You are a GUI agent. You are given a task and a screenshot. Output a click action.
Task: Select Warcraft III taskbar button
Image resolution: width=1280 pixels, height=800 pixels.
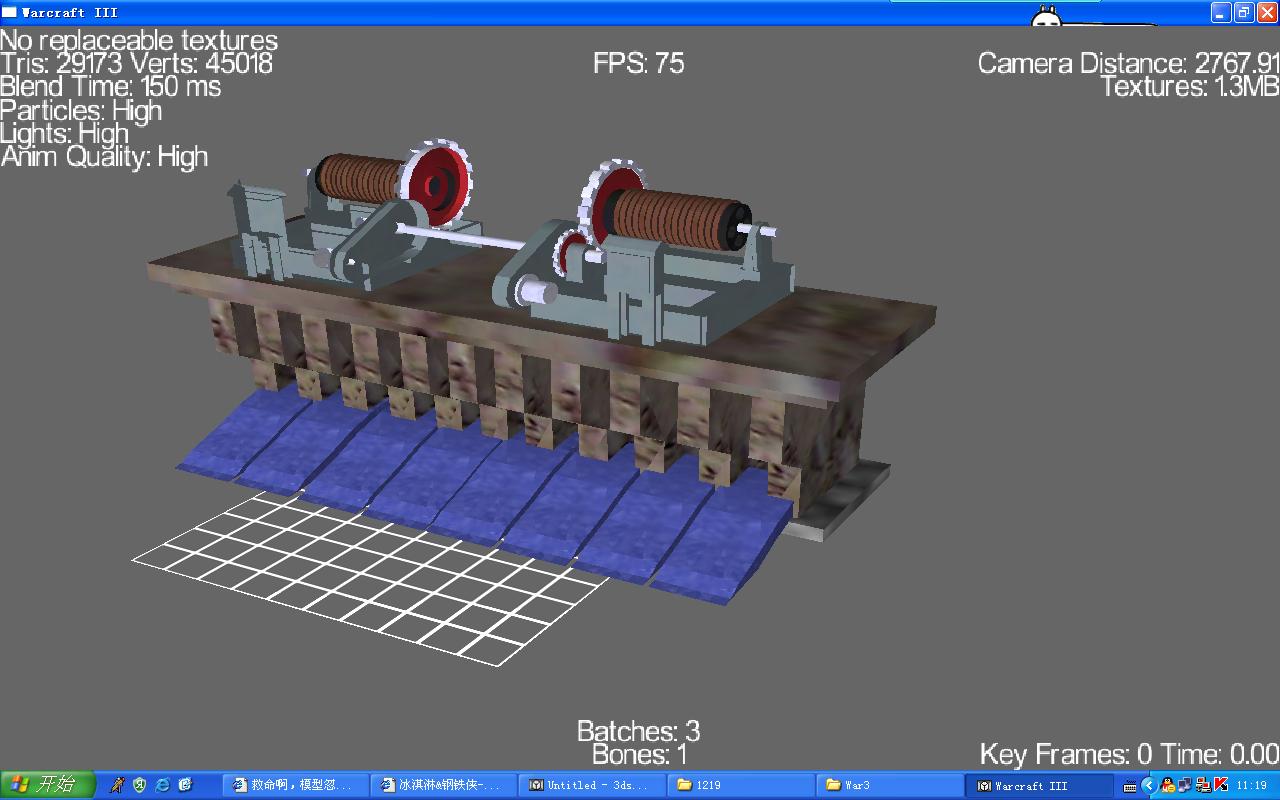click(x=1038, y=785)
